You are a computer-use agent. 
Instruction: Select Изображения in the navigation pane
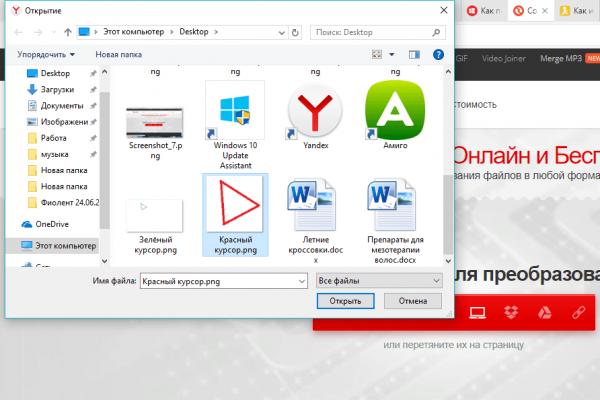64,122
